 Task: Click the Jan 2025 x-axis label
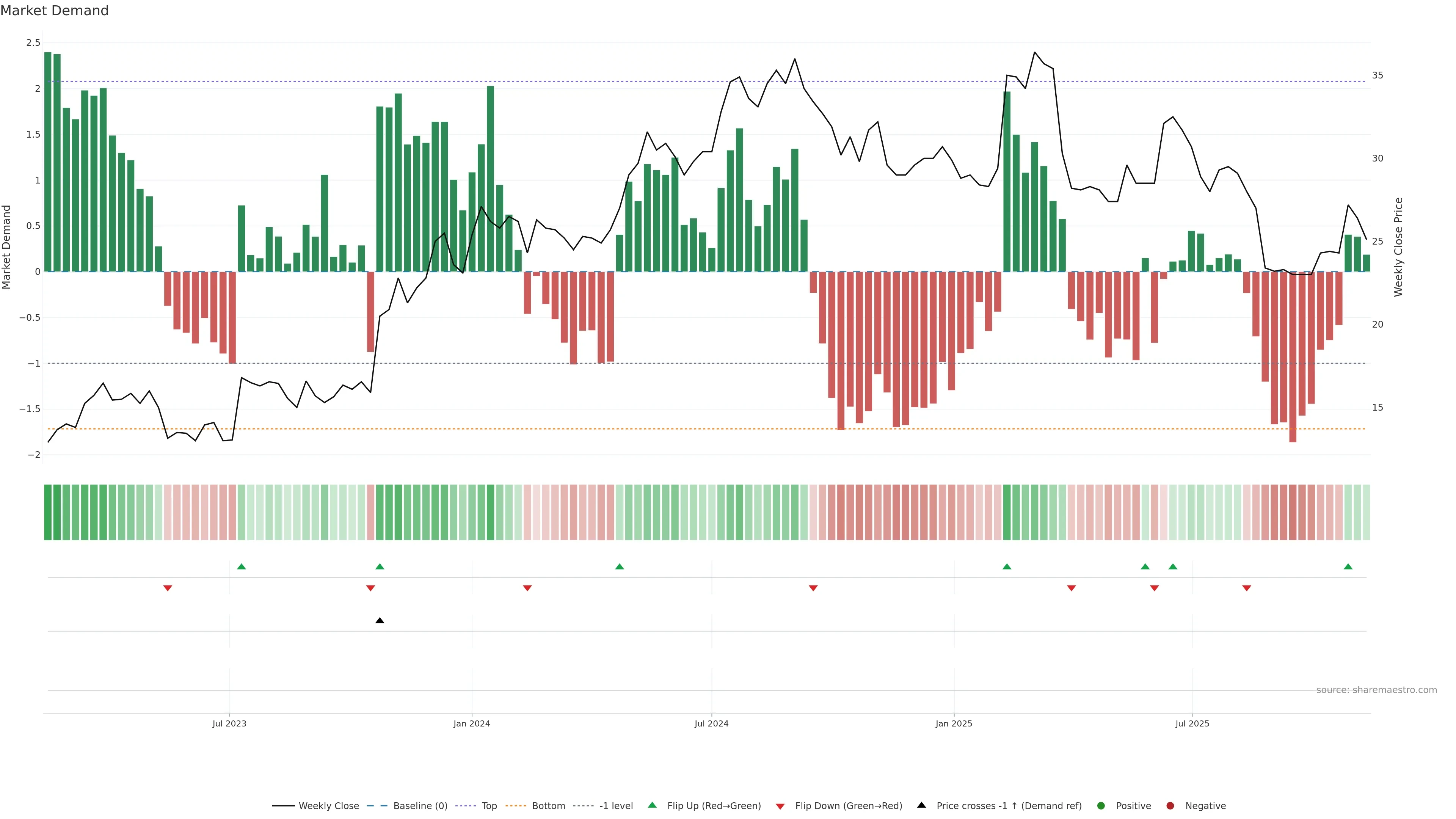954,724
